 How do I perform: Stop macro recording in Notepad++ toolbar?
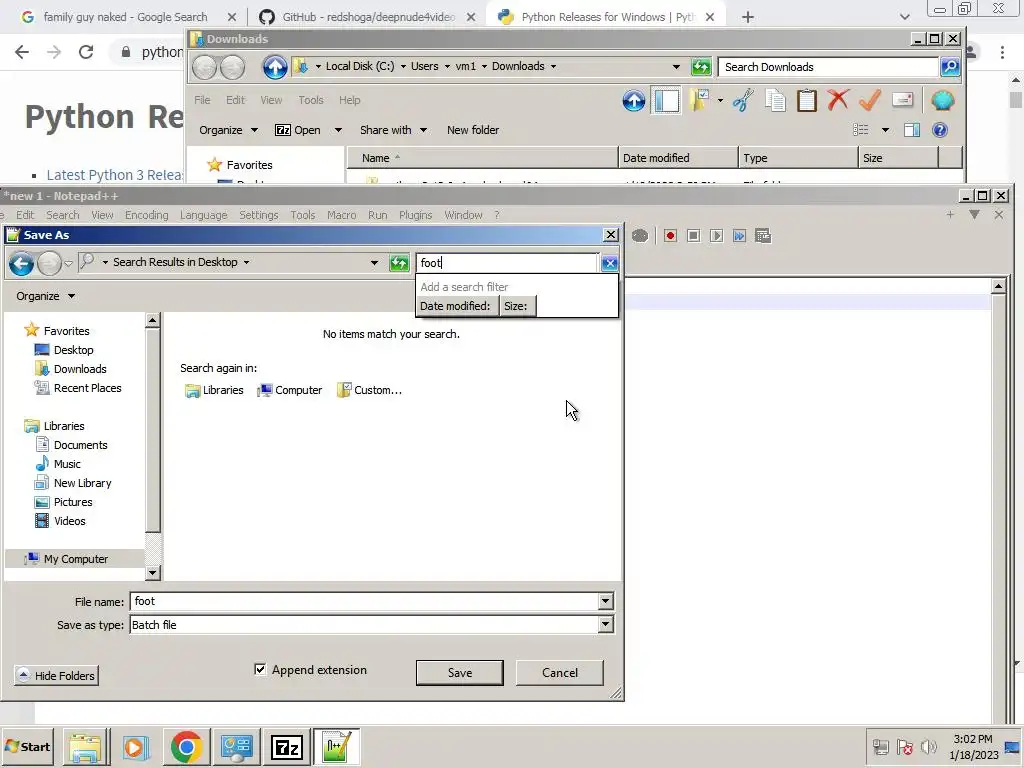(694, 236)
